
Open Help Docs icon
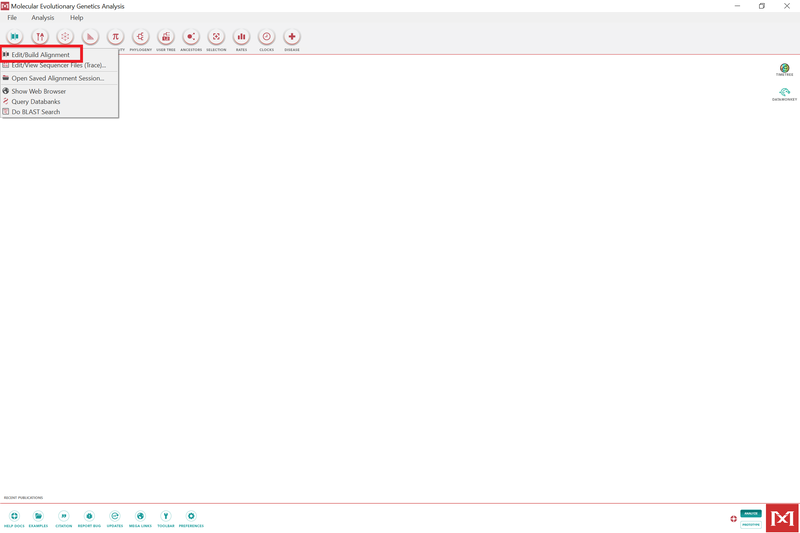[x=14, y=516]
